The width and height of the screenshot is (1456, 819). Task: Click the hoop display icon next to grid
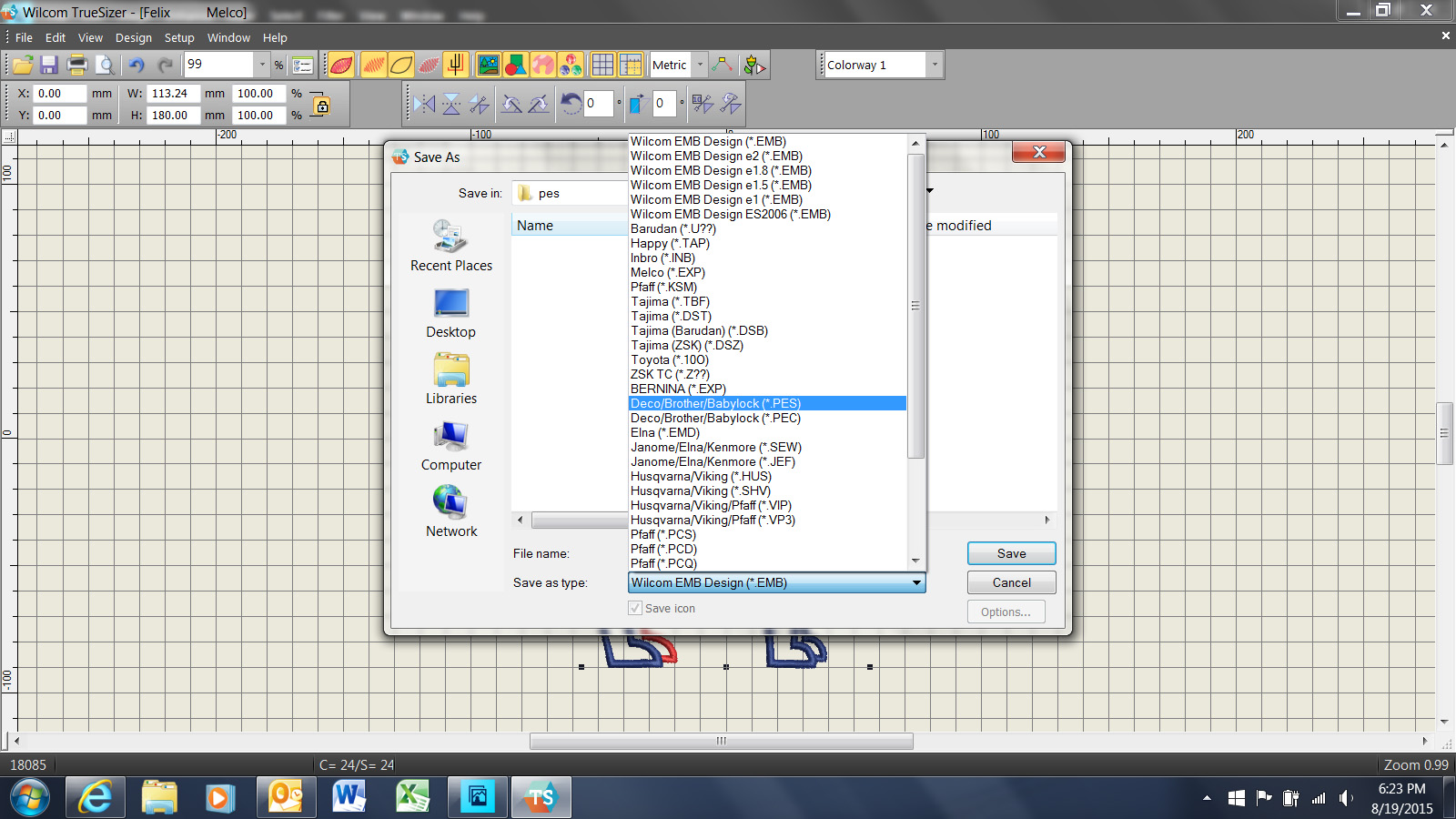[x=630, y=65]
